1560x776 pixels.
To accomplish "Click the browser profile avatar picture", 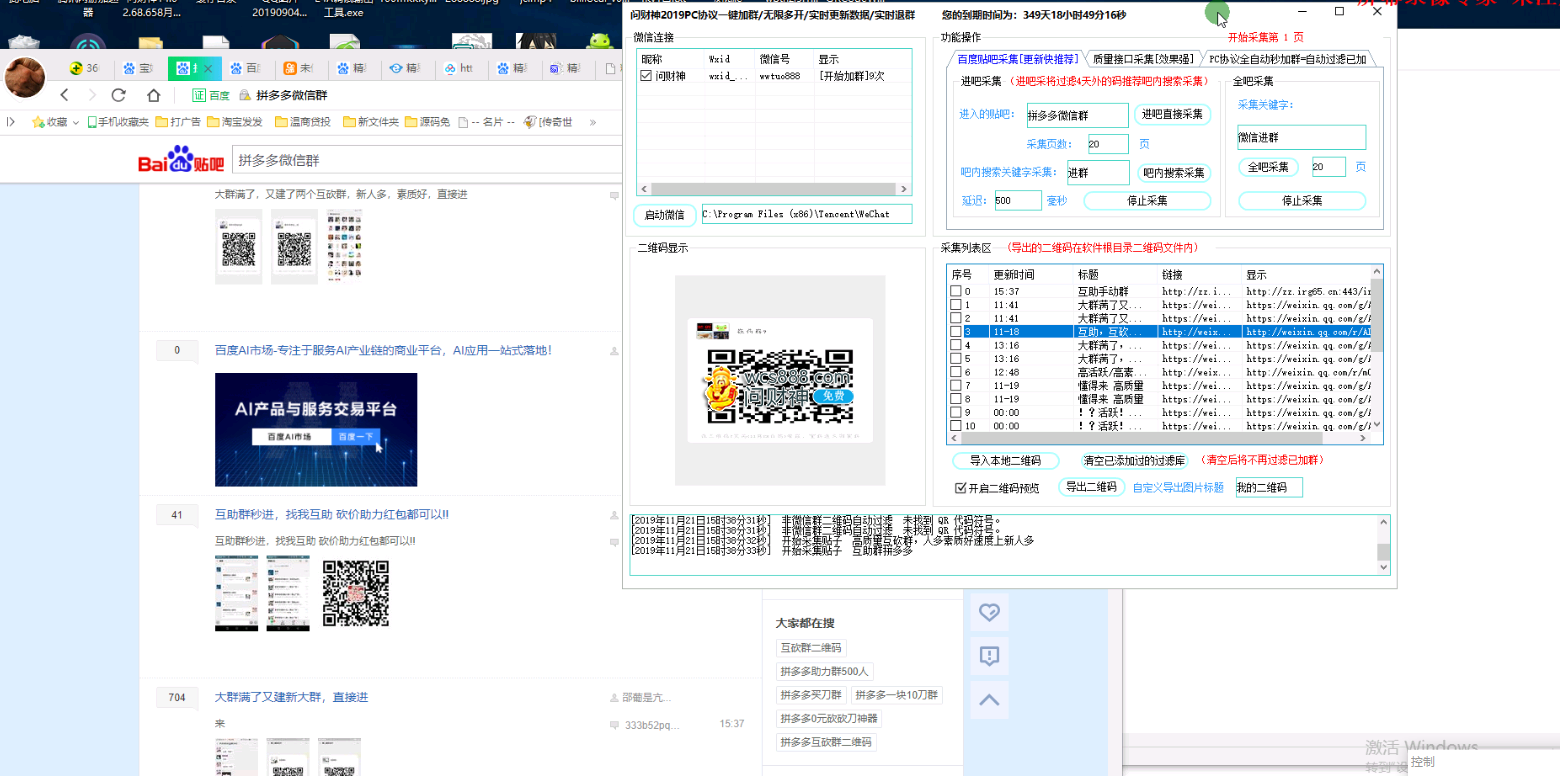I will [x=25, y=76].
